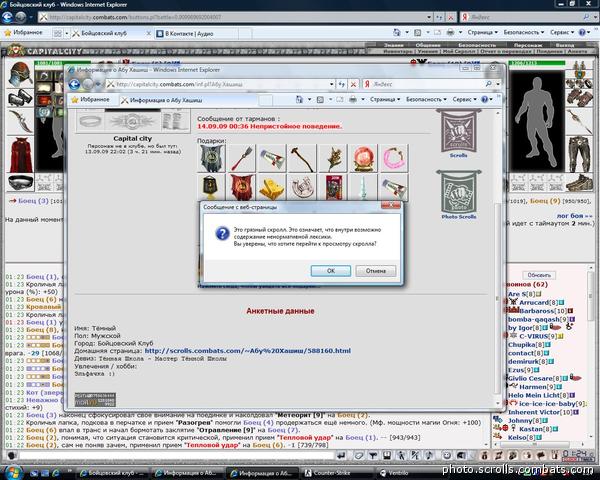
Task: Select player Kastan in the list
Action: click(531, 429)
